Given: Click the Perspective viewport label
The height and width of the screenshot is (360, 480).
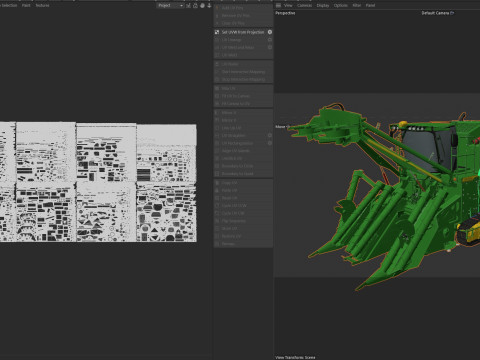Looking at the screenshot, I should 285,13.
